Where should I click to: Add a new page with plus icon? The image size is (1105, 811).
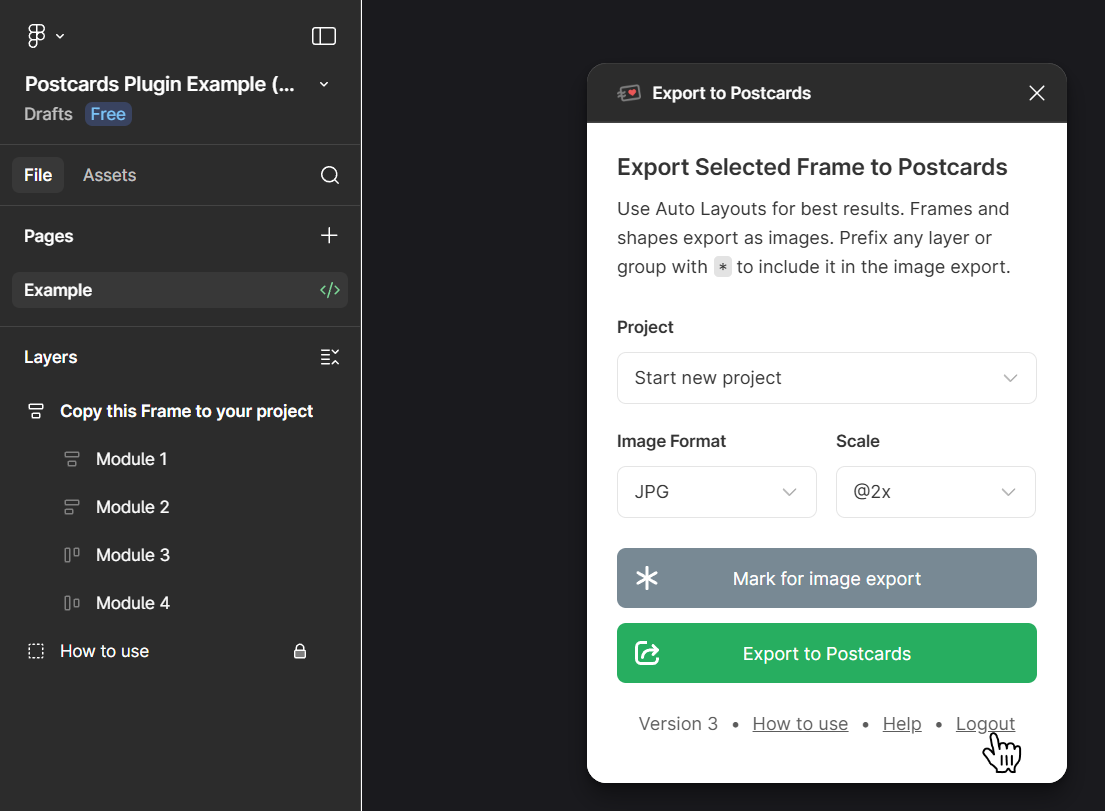[329, 236]
